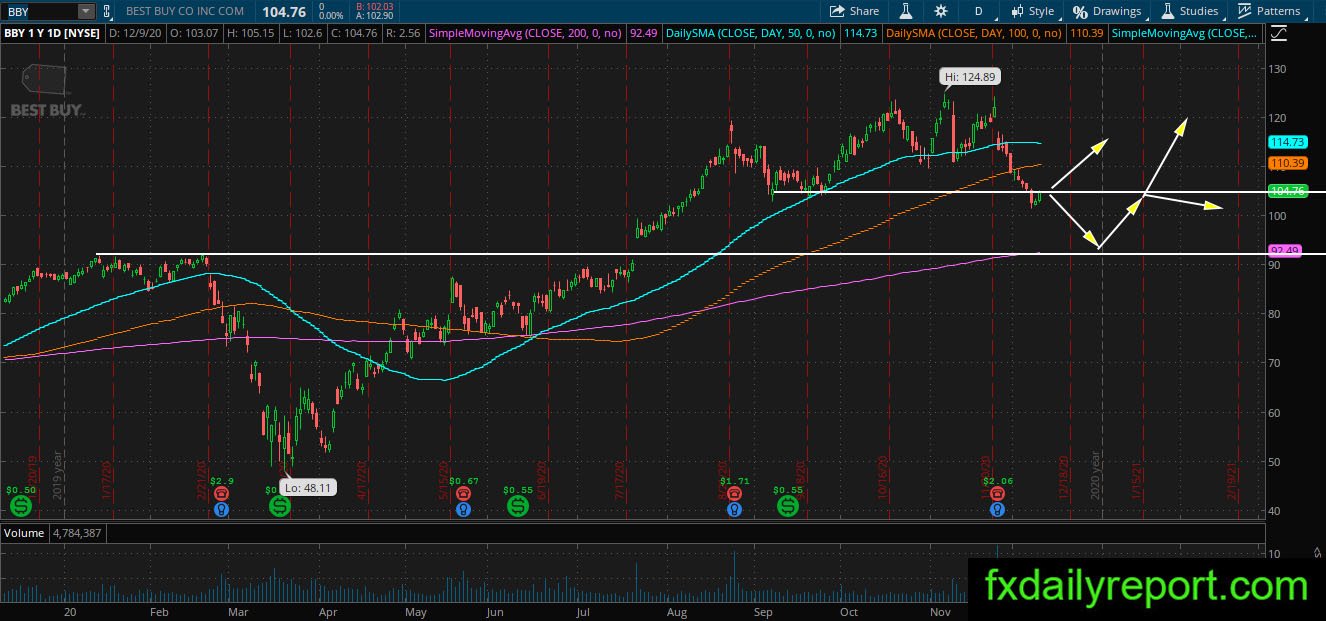Open the D time frame selector
This screenshot has width=1326, height=621.
tap(978, 11)
